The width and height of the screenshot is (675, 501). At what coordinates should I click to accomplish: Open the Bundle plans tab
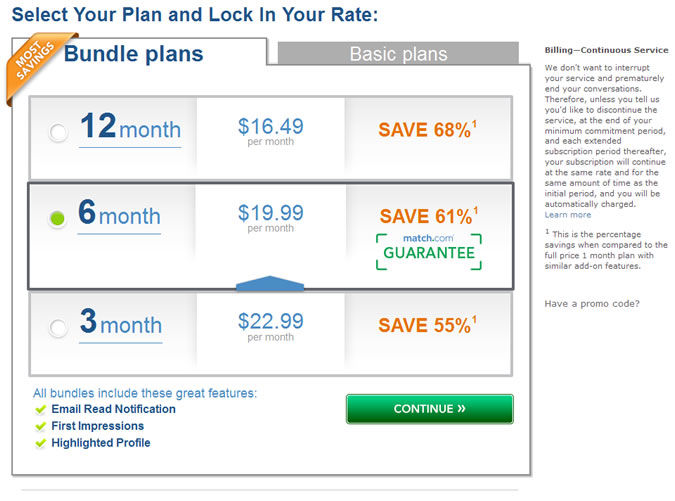pos(133,54)
